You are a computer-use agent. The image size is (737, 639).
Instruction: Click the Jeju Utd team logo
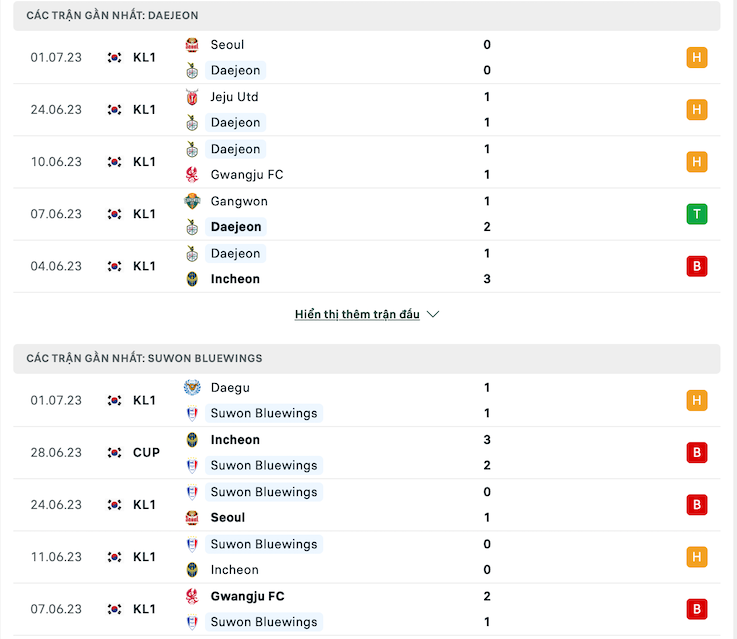point(192,97)
